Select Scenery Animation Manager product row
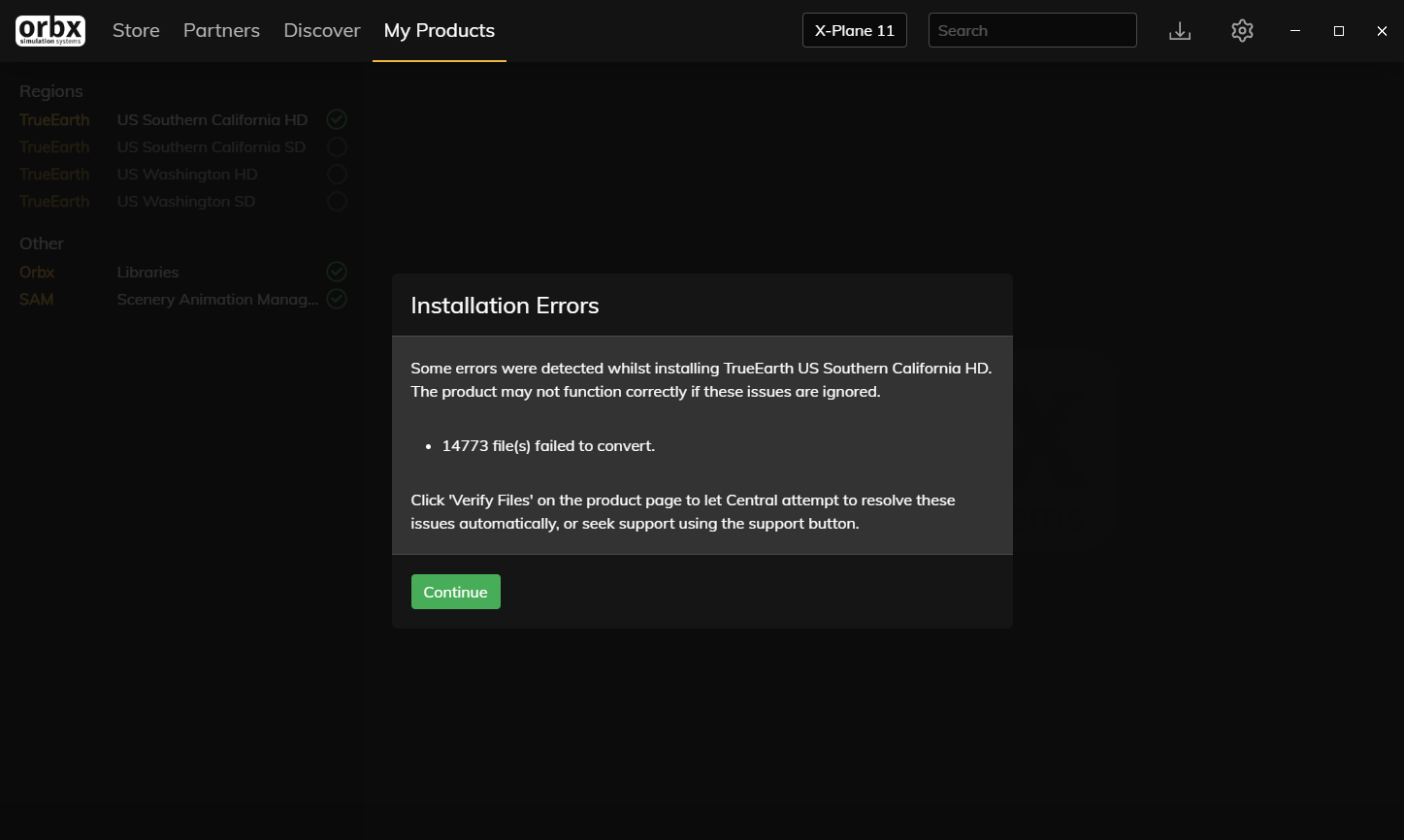 point(183,299)
